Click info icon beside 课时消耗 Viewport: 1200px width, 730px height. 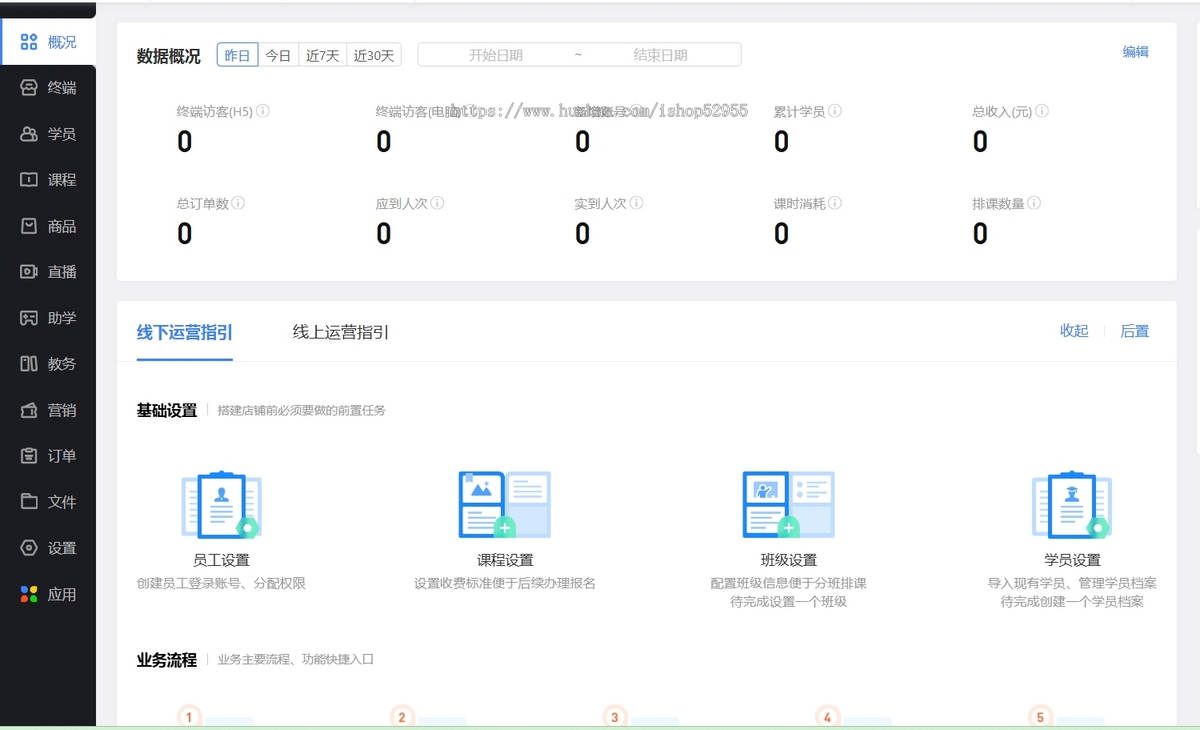point(835,203)
